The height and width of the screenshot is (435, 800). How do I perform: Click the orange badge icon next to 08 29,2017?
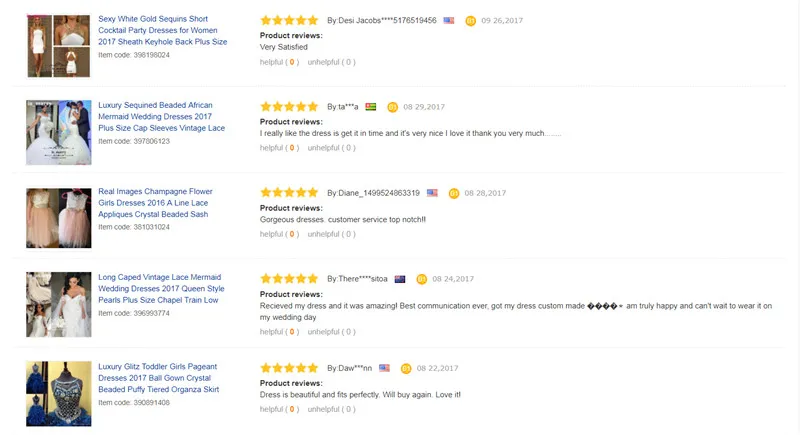[392, 106]
